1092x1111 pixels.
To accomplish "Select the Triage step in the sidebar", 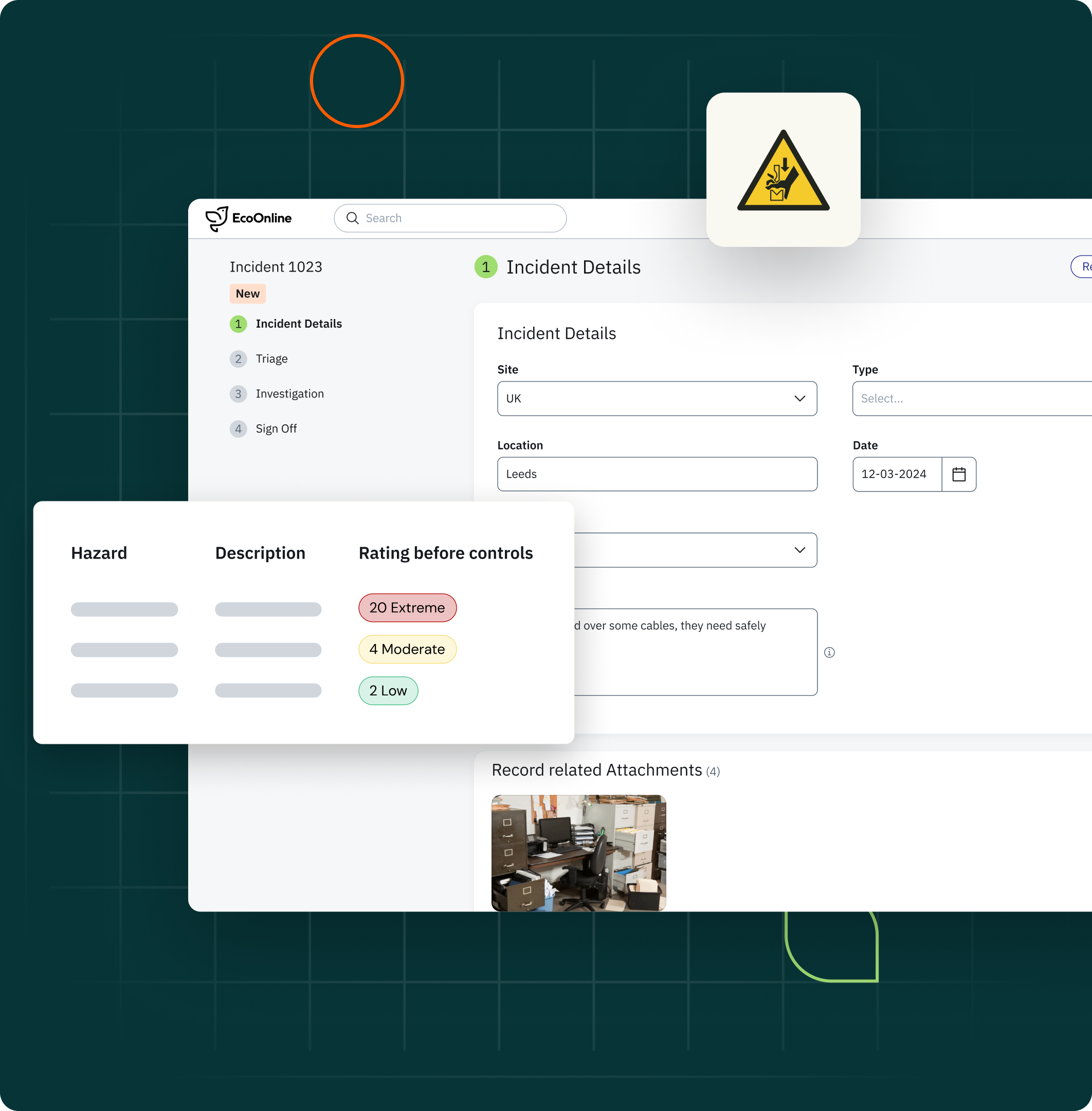I will pos(271,358).
